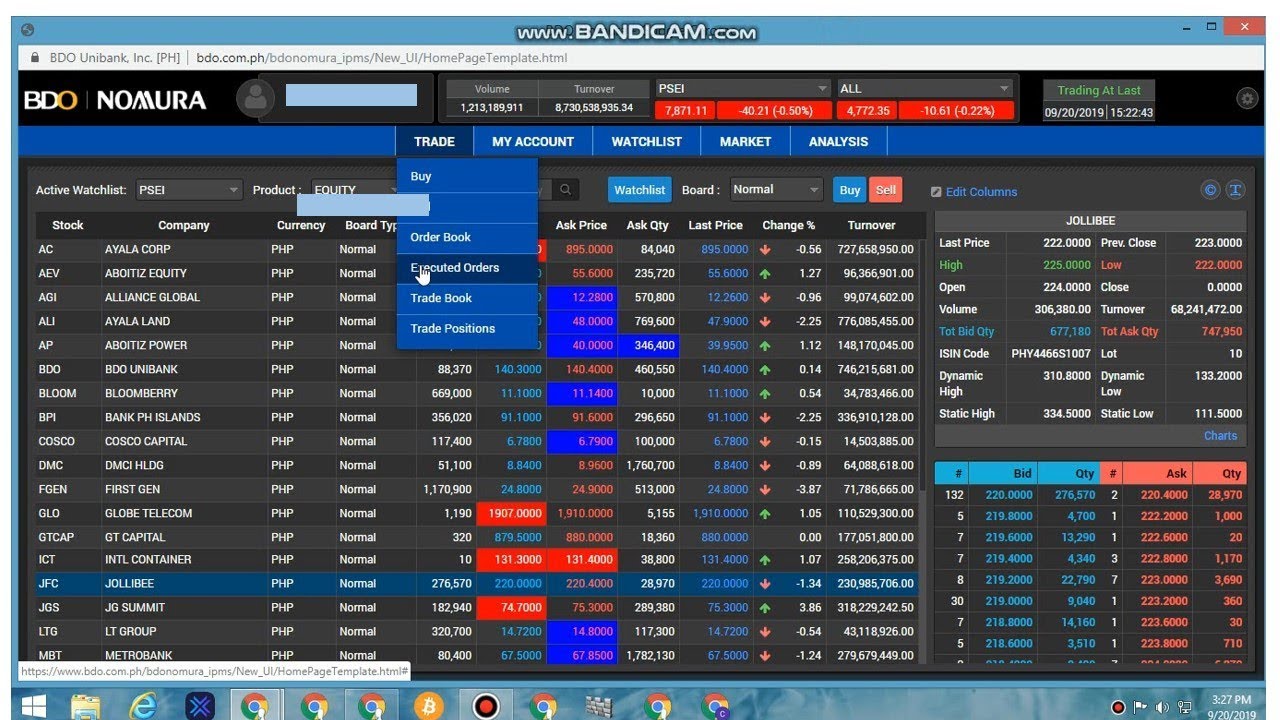Open the Board Normal dropdown
1280x720 pixels.
(x=775, y=189)
